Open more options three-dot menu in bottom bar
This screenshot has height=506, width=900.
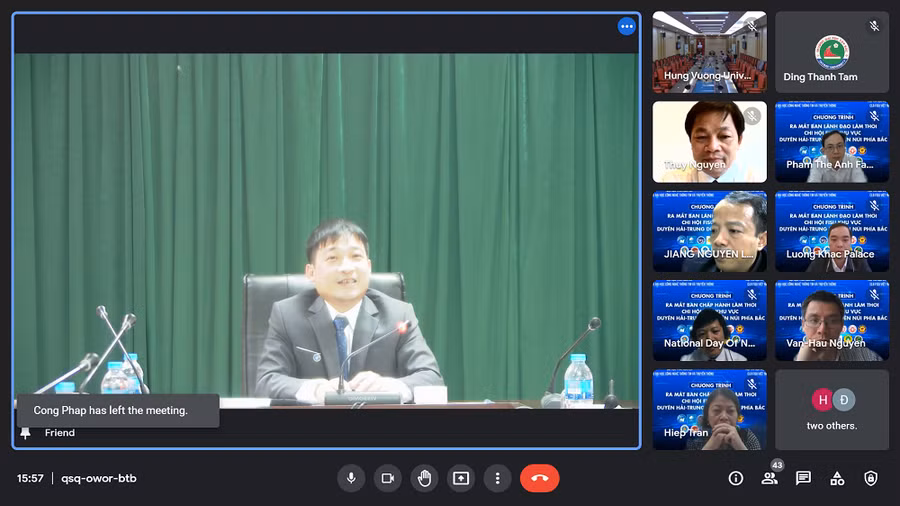point(497,478)
